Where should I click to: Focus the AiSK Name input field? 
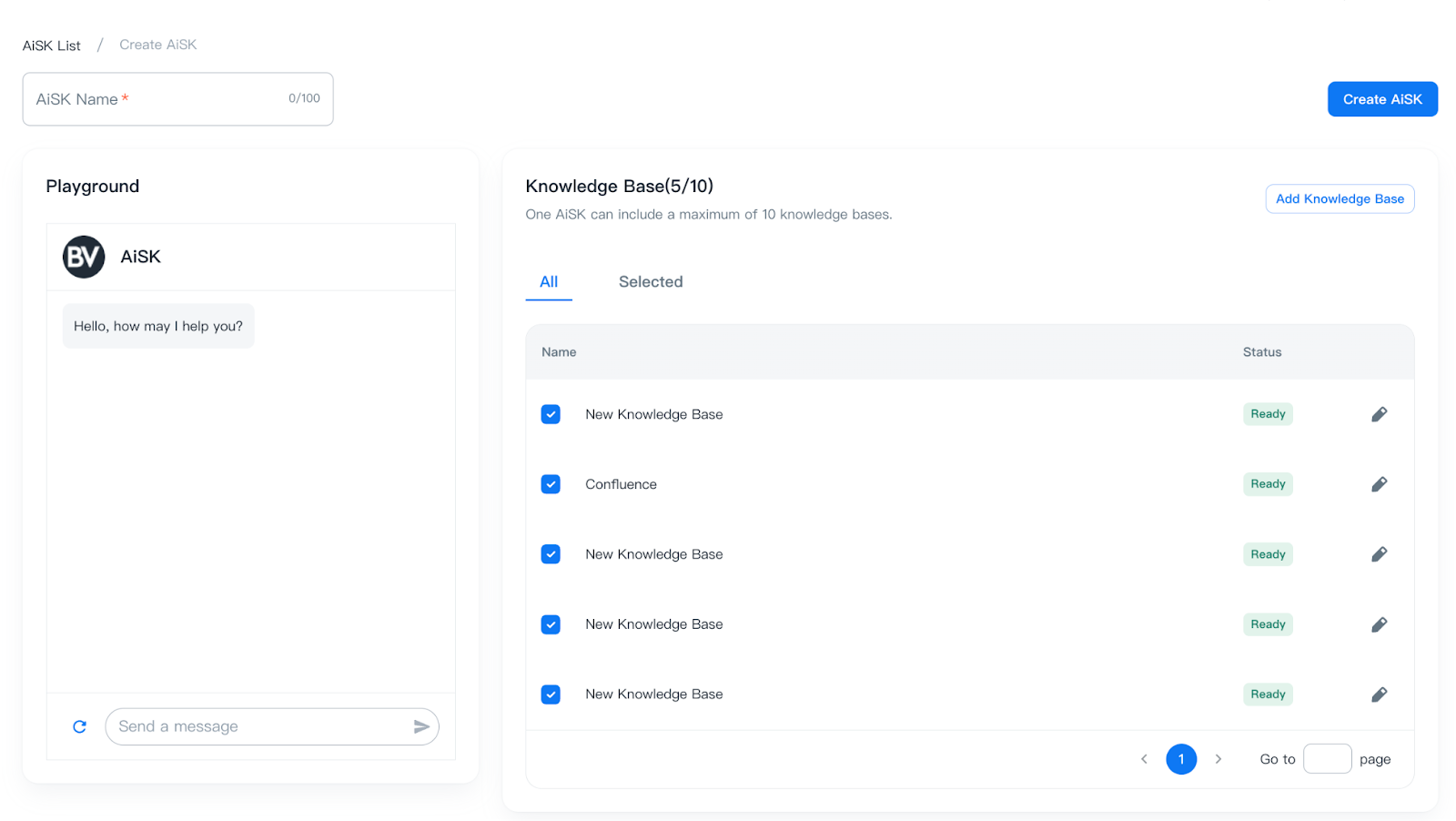pyautogui.click(x=177, y=99)
